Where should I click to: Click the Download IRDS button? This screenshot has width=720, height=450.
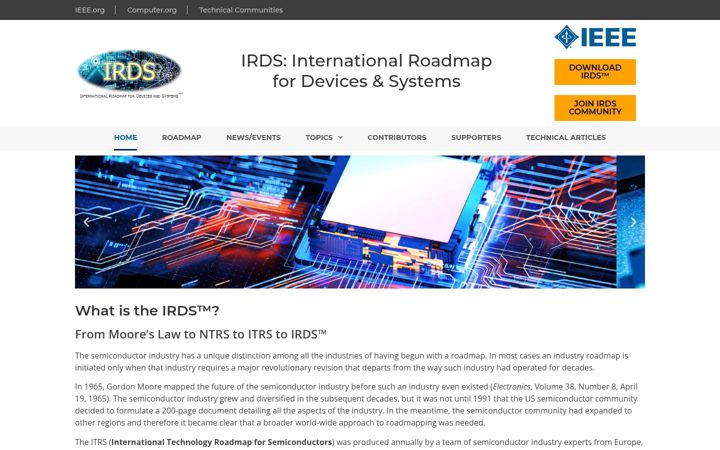pos(595,72)
